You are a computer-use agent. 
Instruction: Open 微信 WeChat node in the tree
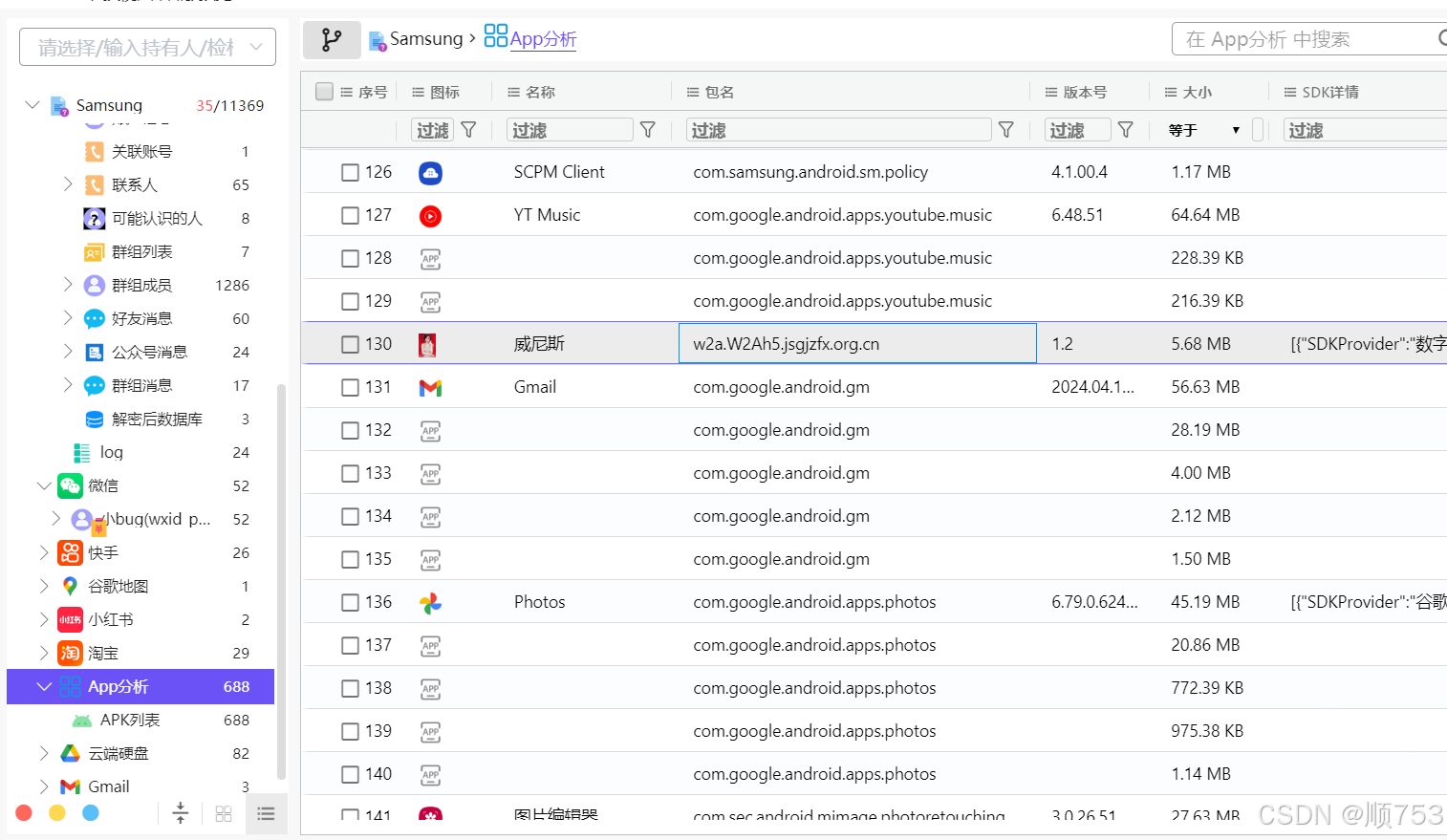point(103,485)
